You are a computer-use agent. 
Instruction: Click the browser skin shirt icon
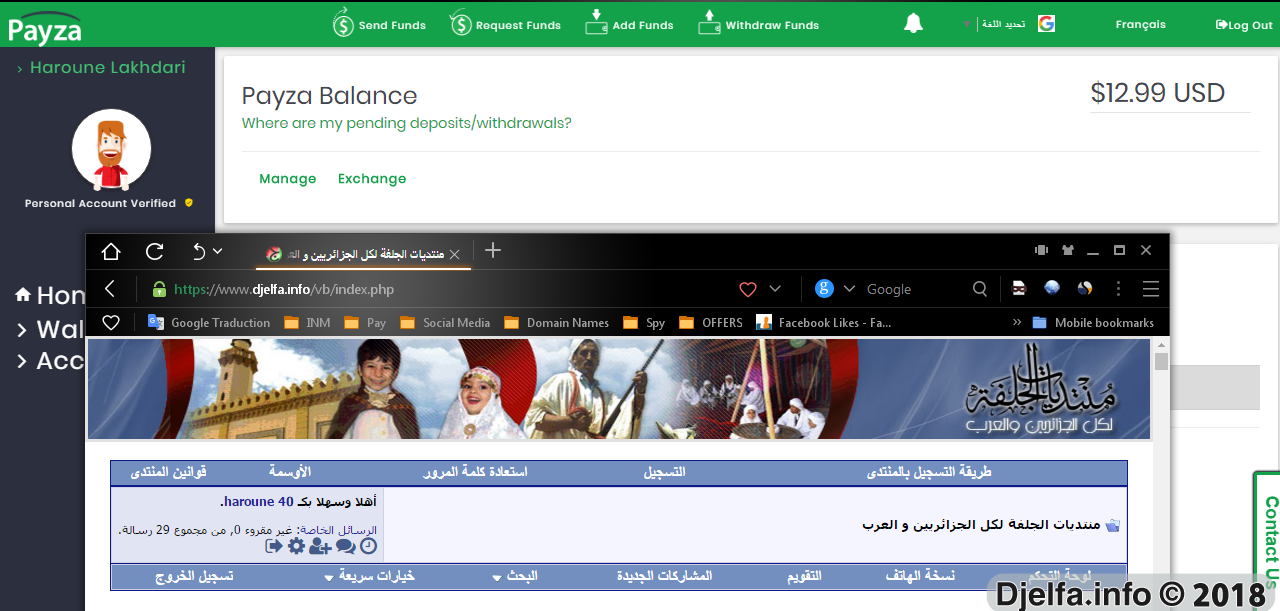[x=1068, y=250]
